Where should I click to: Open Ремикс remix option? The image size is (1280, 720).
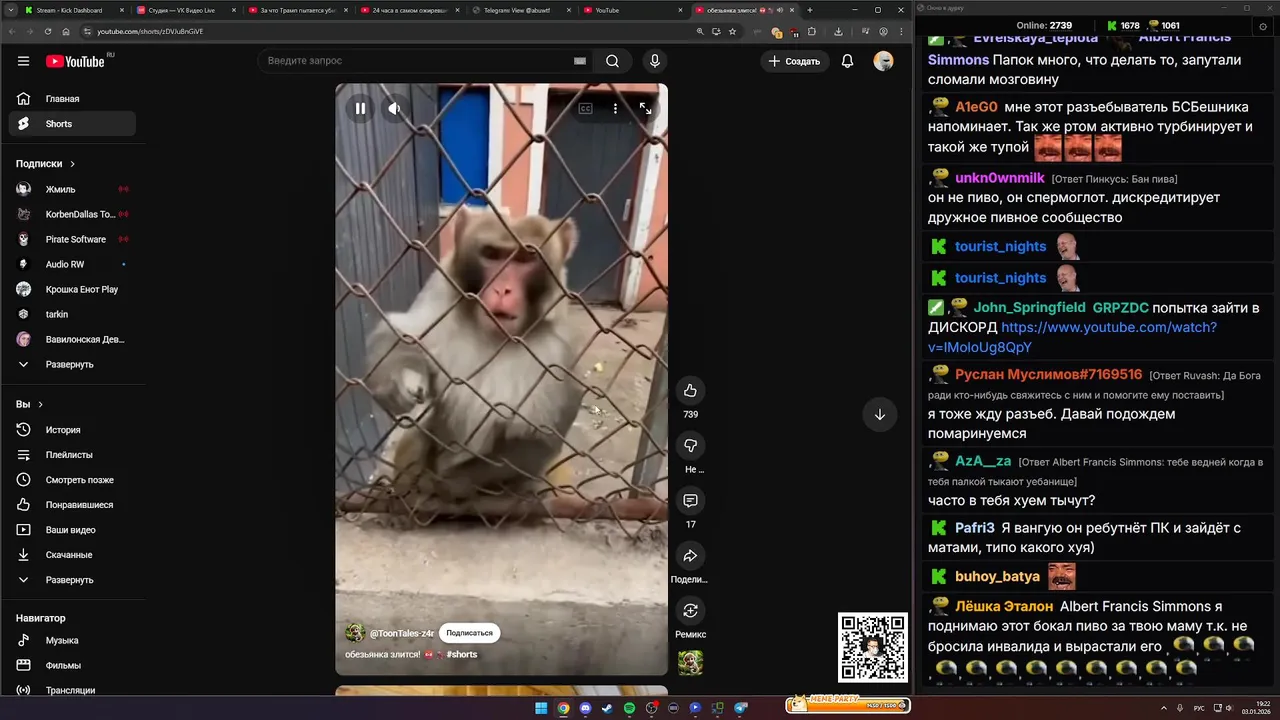(690, 610)
